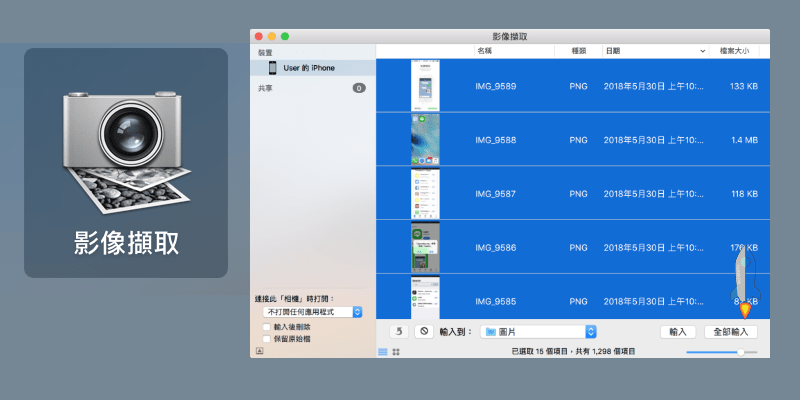The image size is (800, 400).
Task: Toggle sort order on the 日期 column
Action: tap(650, 50)
